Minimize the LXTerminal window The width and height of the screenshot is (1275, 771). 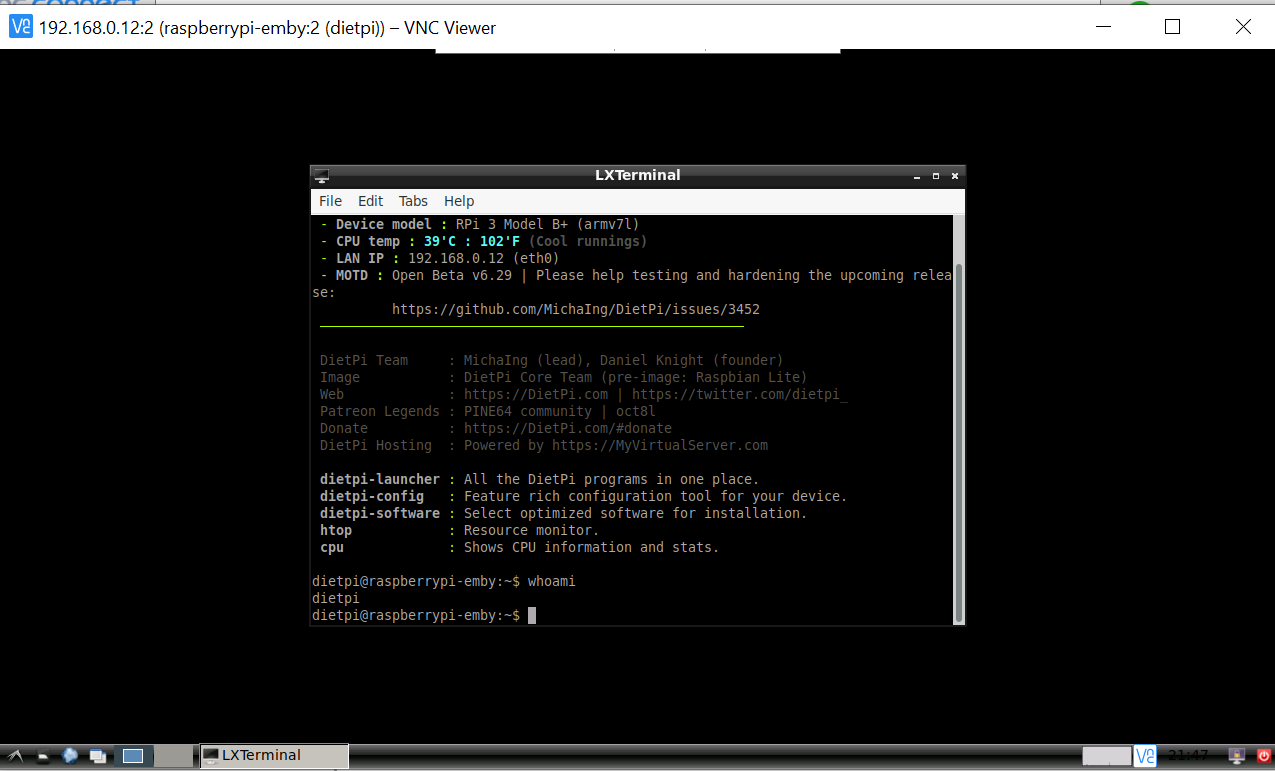click(x=916, y=176)
